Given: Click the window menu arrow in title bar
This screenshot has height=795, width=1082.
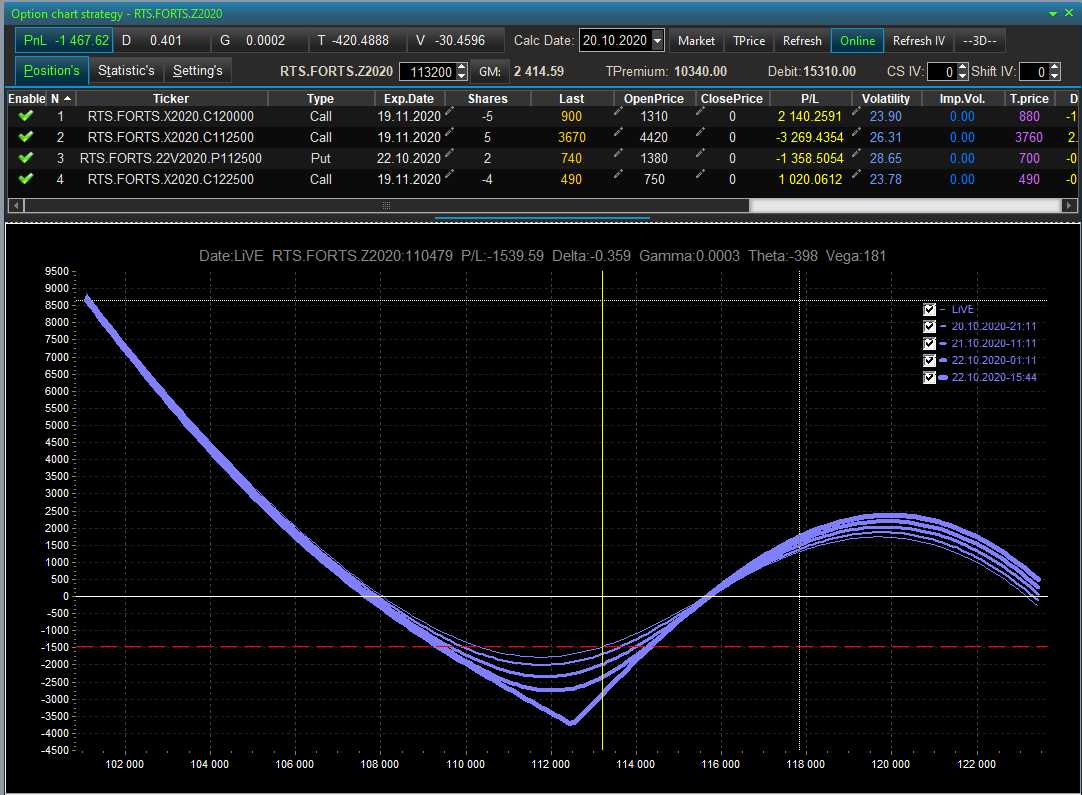Looking at the screenshot, I should (1053, 13).
